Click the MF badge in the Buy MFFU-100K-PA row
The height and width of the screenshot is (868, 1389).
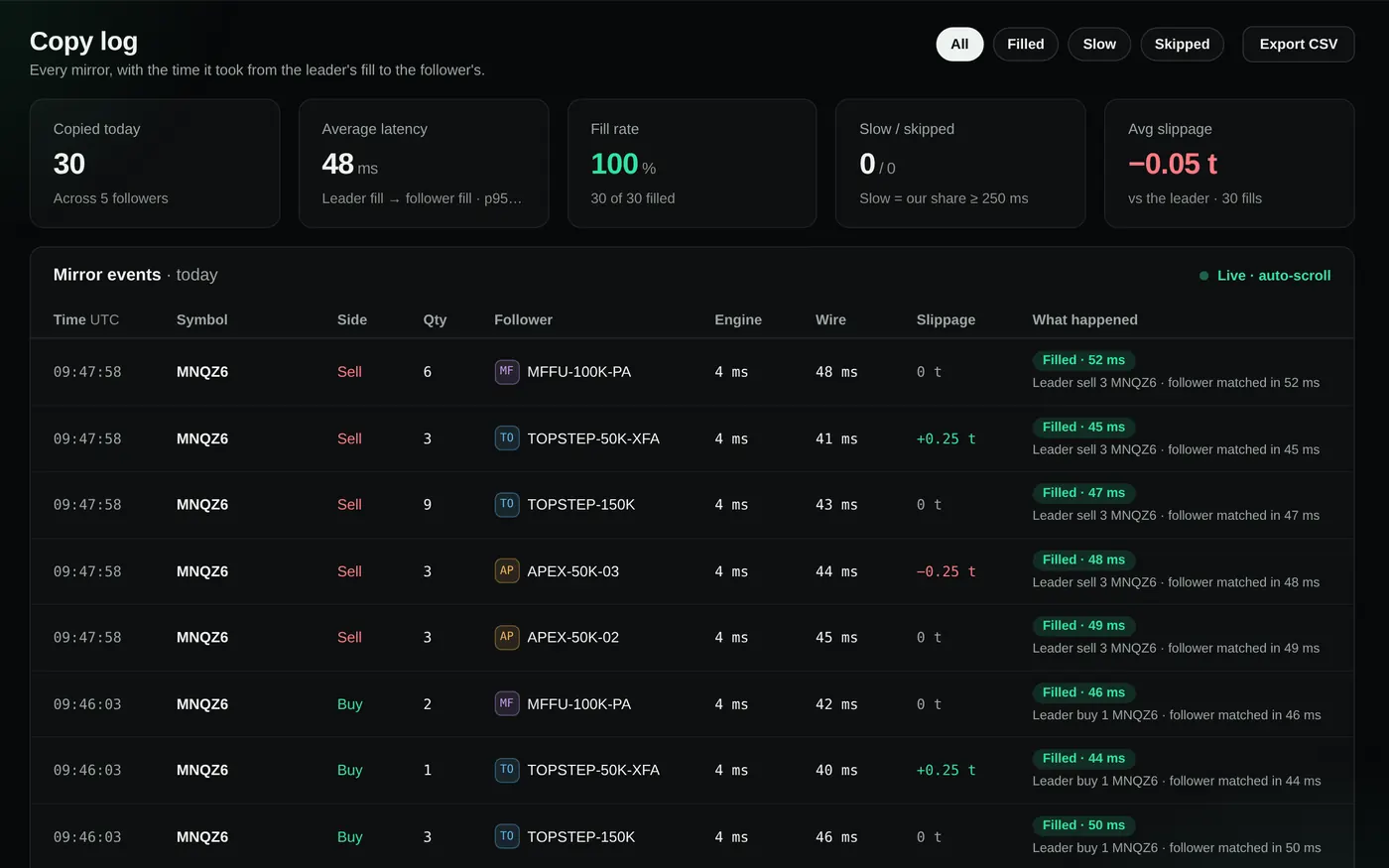(507, 704)
